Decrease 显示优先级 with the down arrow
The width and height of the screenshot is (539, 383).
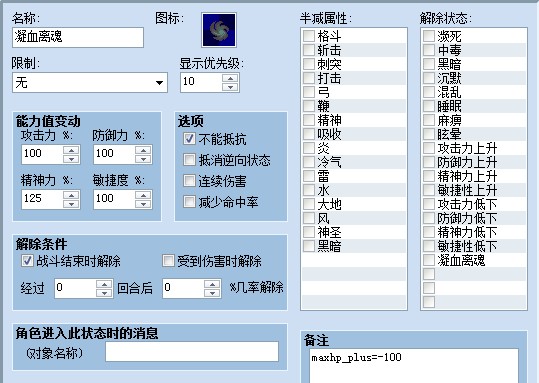click(x=230, y=87)
